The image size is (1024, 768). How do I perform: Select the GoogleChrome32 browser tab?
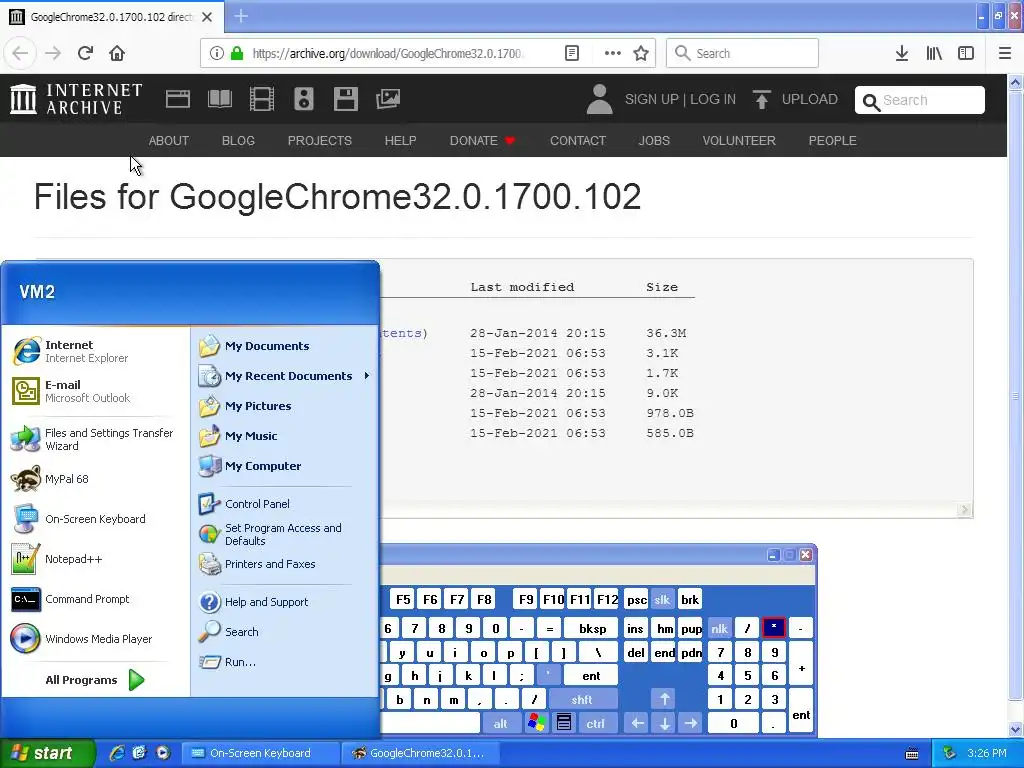112,17
